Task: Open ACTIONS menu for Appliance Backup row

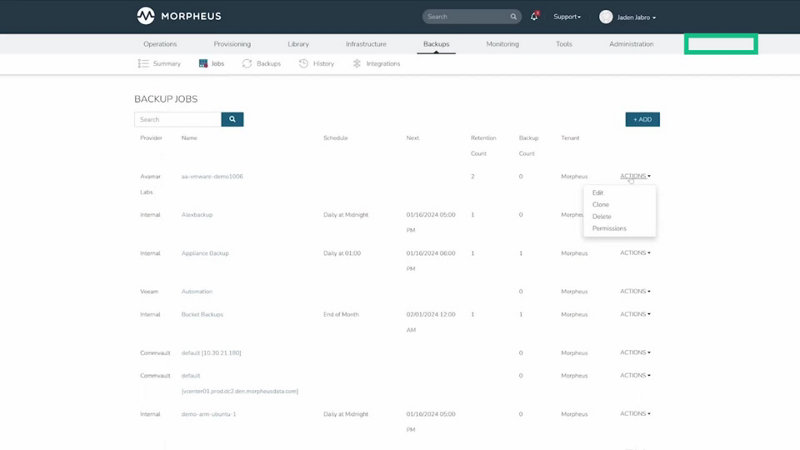Action: tap(635, 253)
